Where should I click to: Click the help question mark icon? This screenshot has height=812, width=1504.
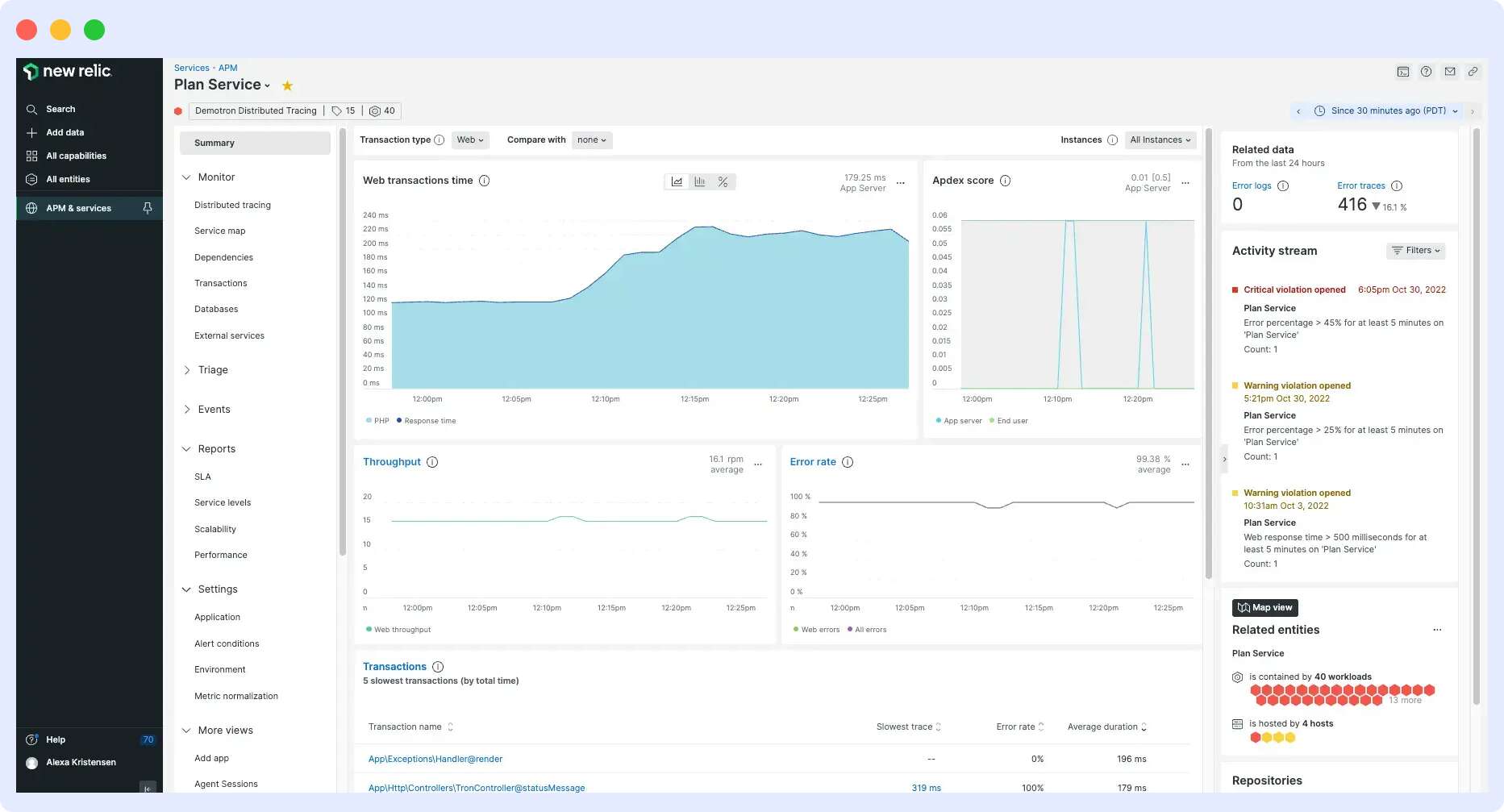tap(1426, 72)
